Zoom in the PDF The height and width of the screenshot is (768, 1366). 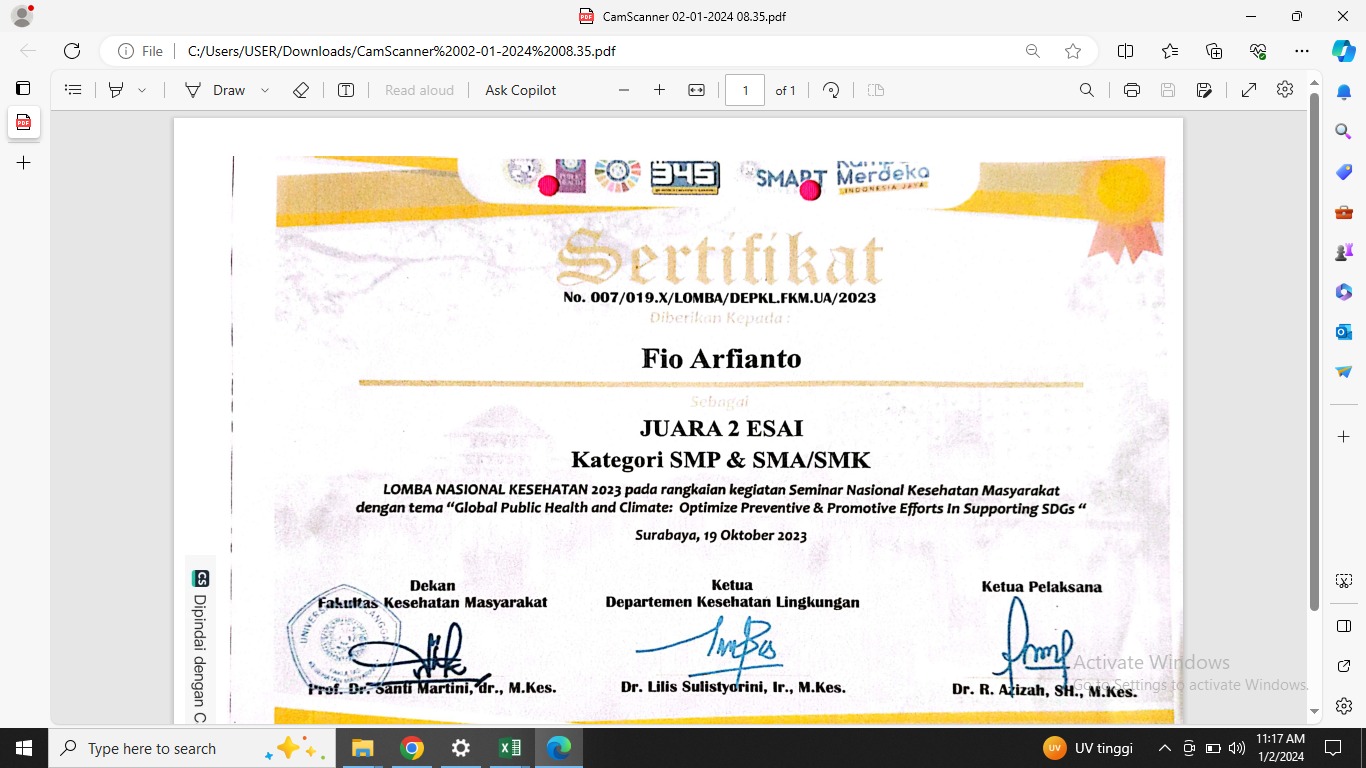tap(659, 90)
